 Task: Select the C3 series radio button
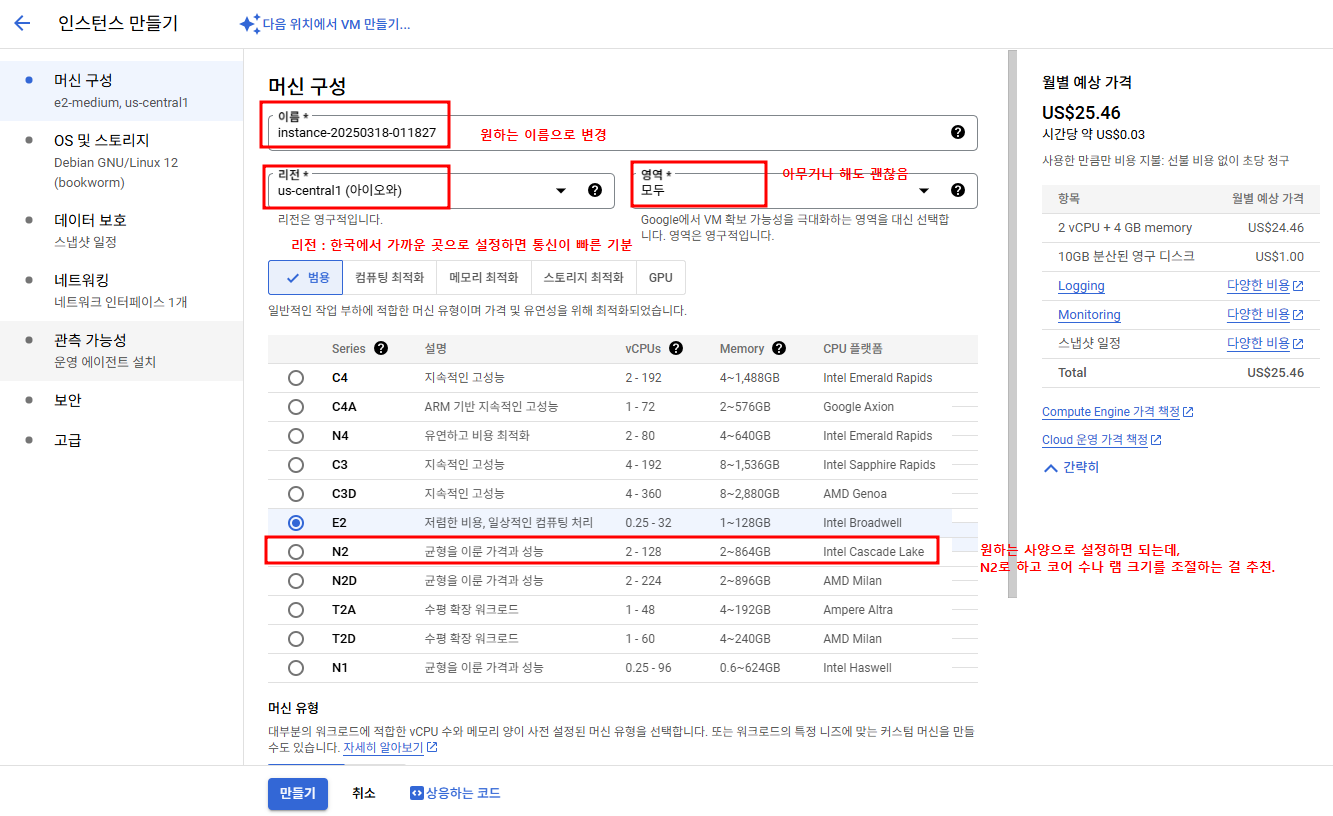pyautogui.click(x=296, y=465)
